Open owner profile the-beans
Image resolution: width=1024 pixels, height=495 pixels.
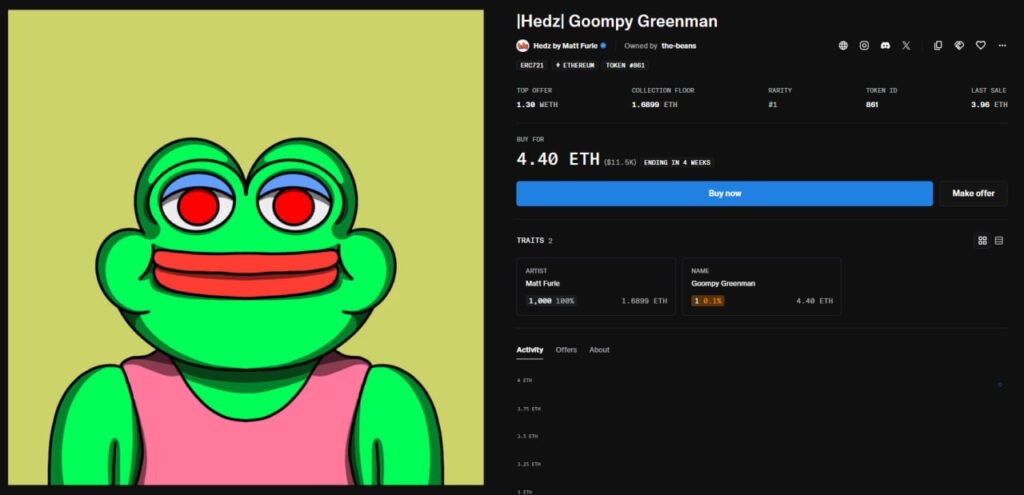click(x=679, y=46)
